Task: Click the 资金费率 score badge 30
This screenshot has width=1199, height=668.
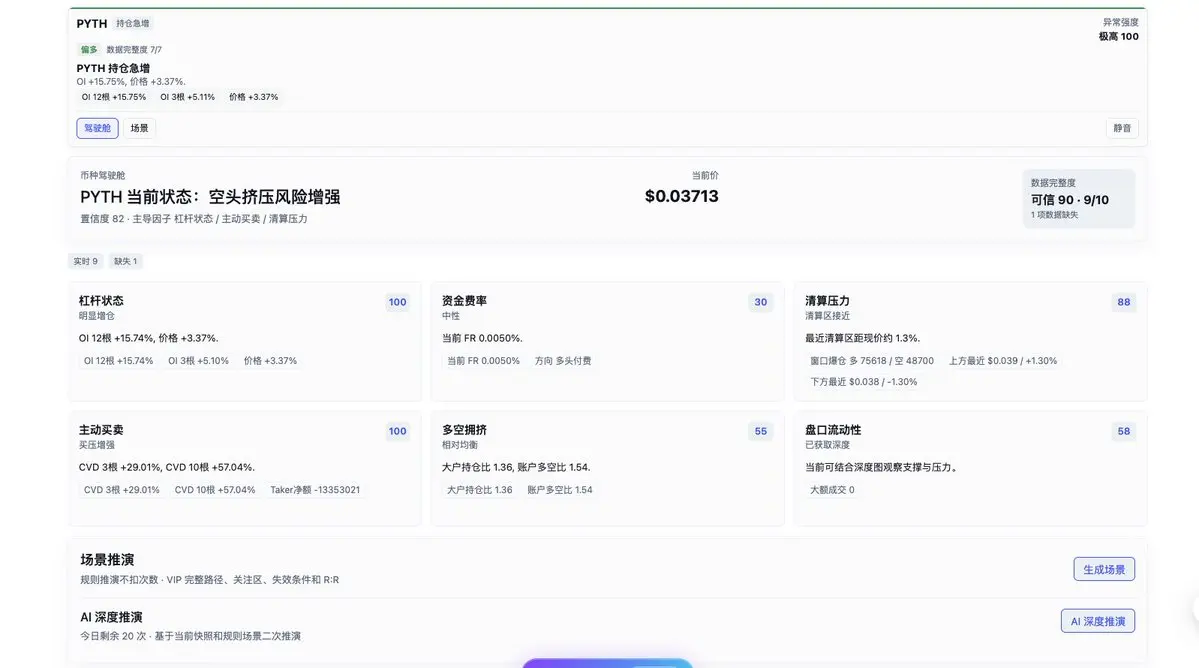Action: click(x=761, y=302)
